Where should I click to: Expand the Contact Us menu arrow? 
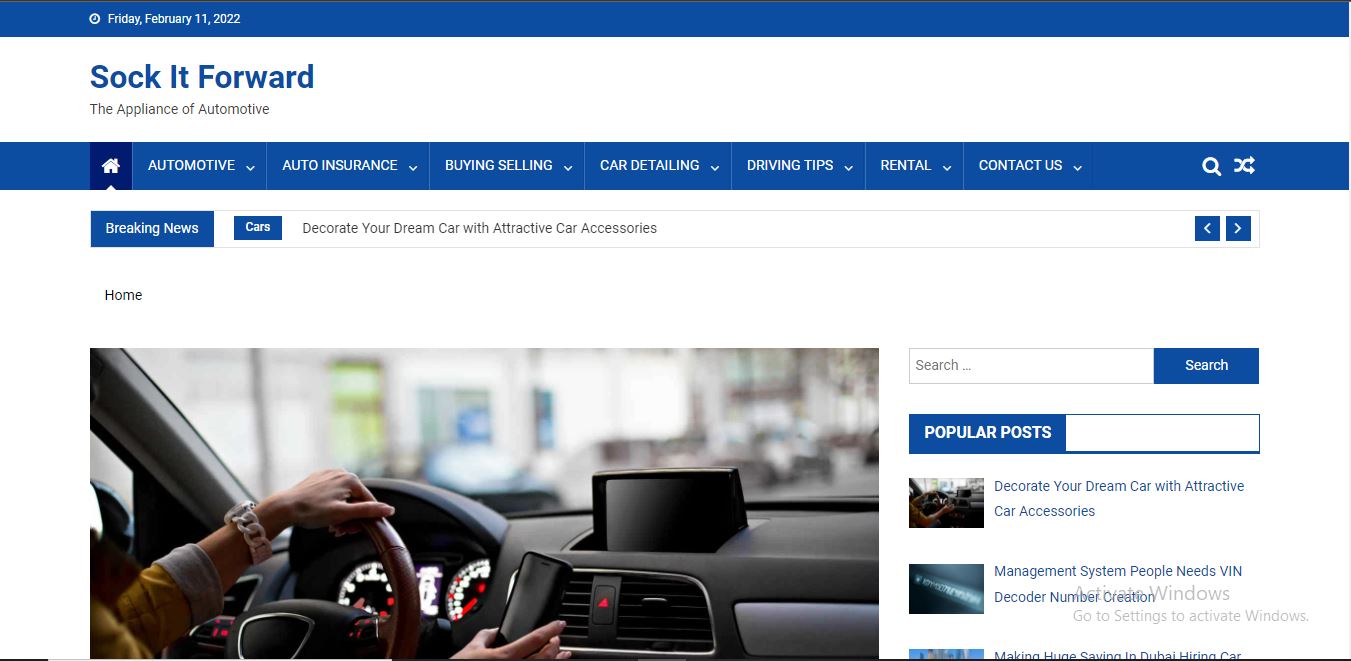(1077, 168)
